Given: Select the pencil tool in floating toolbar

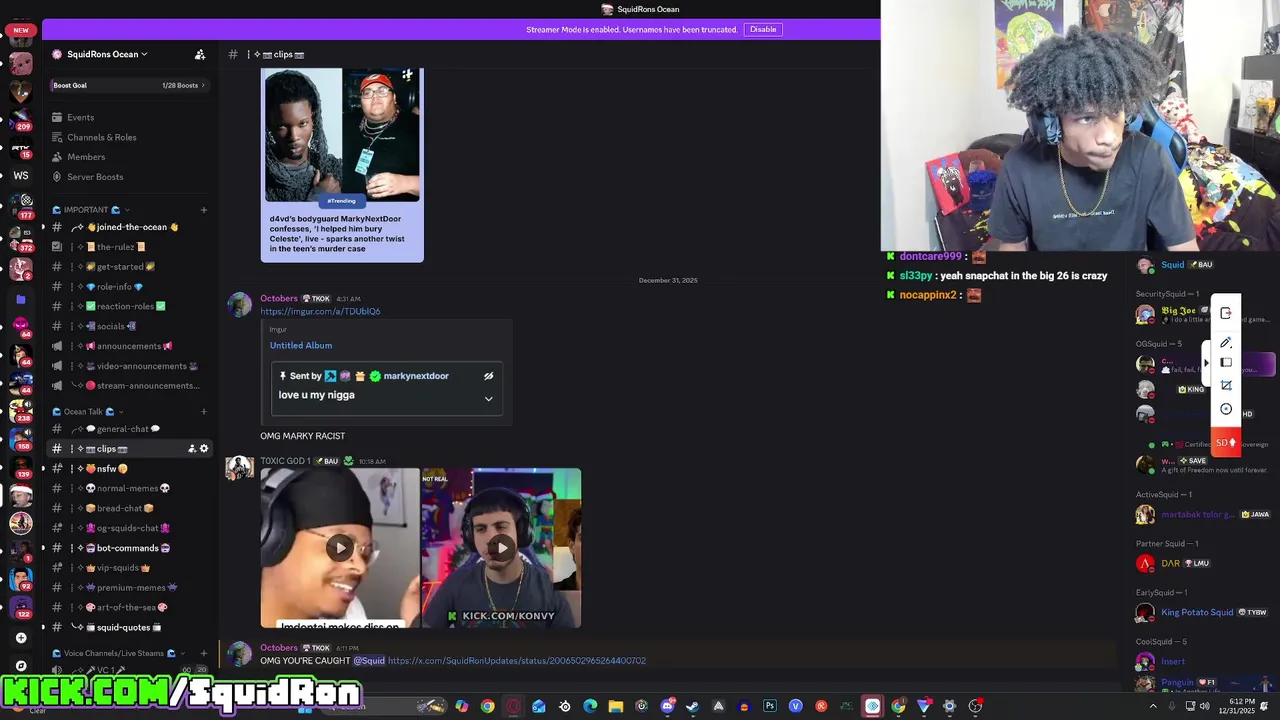Looking at the screenshot, I should coord(1226,343).
